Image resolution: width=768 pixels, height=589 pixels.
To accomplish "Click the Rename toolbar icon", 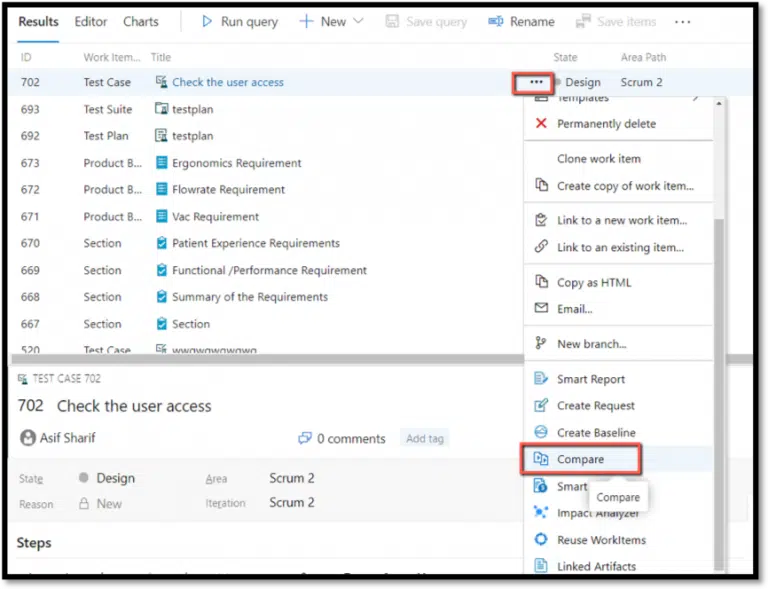I will pyautogui.click(x=496, y=21).
